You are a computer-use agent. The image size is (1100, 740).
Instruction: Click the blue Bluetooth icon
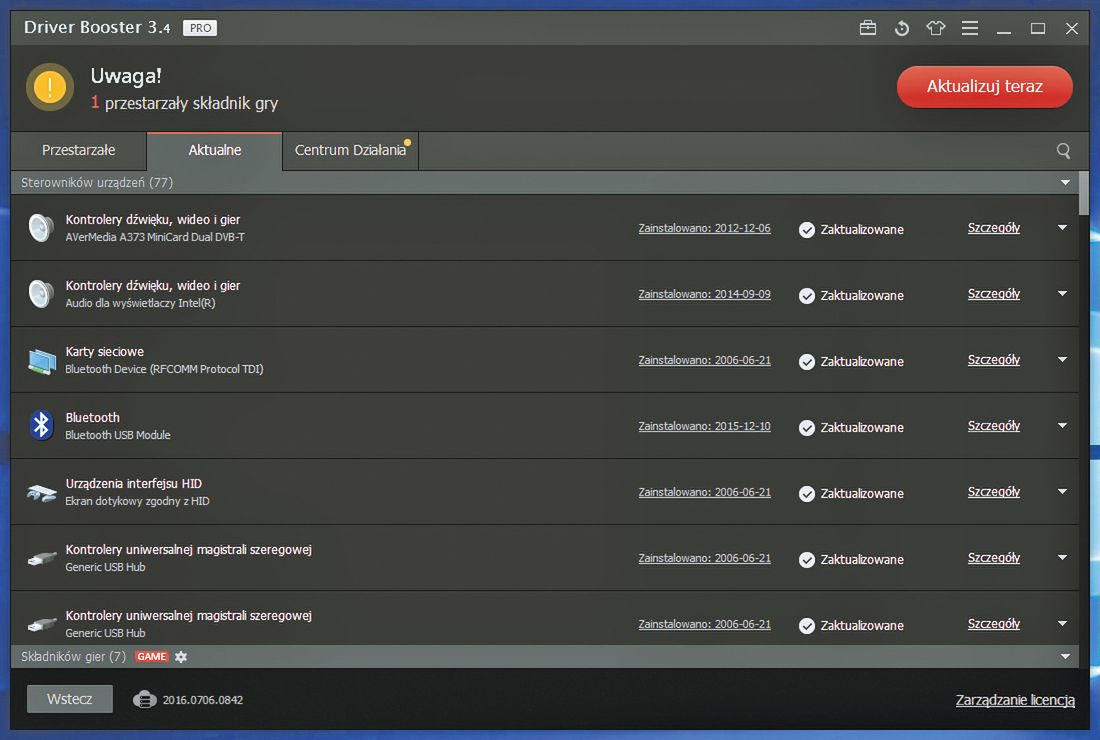[41, 425]
